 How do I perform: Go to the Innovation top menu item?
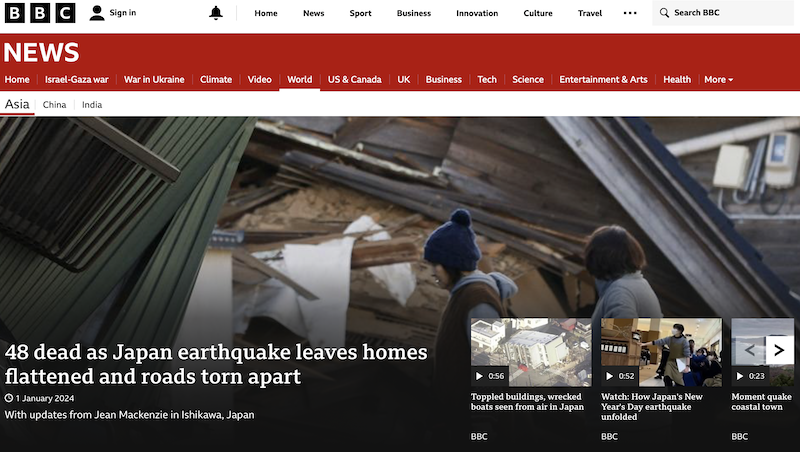point(477,13)
